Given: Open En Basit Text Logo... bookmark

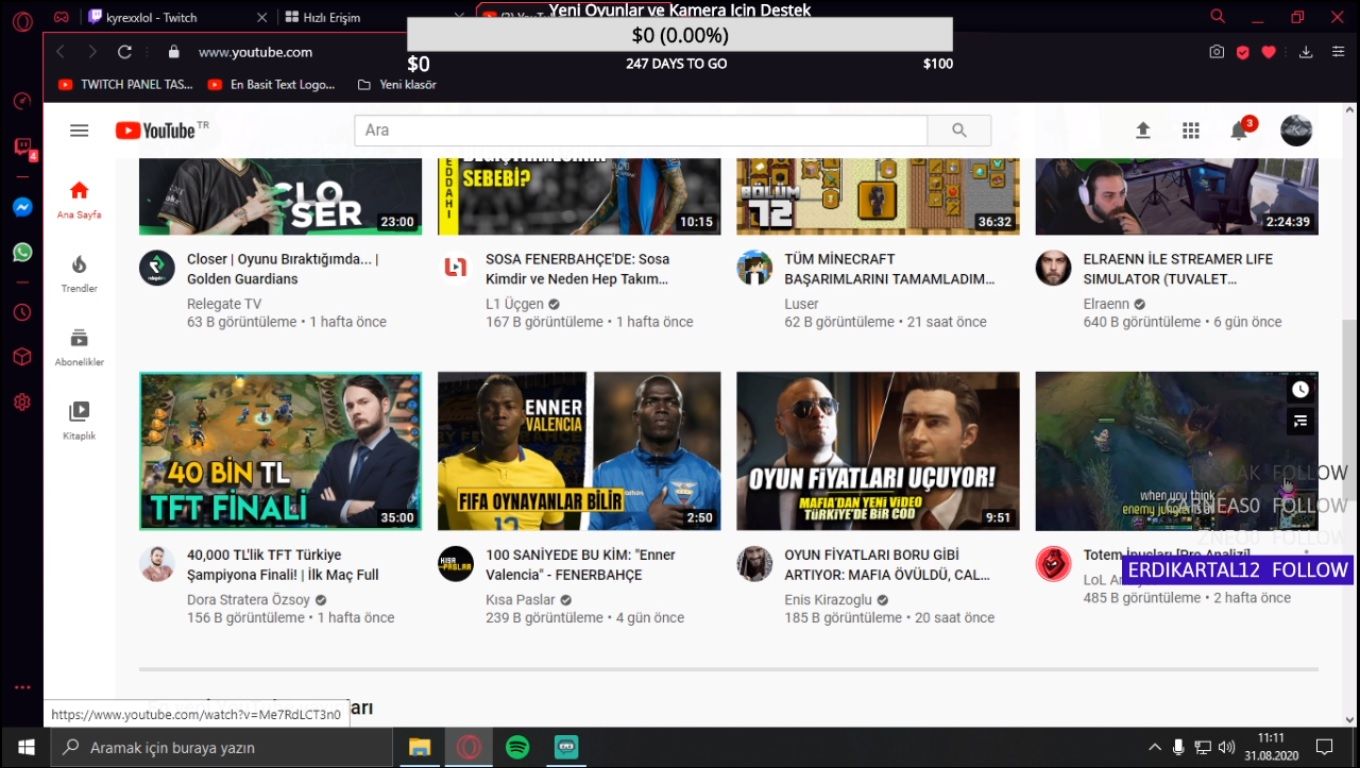Looking at the screenshot, I should point(271,85).
